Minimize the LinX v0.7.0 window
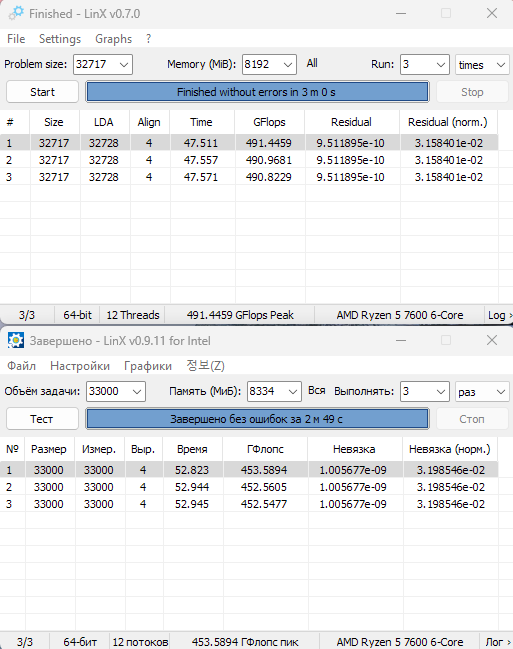 401,13
